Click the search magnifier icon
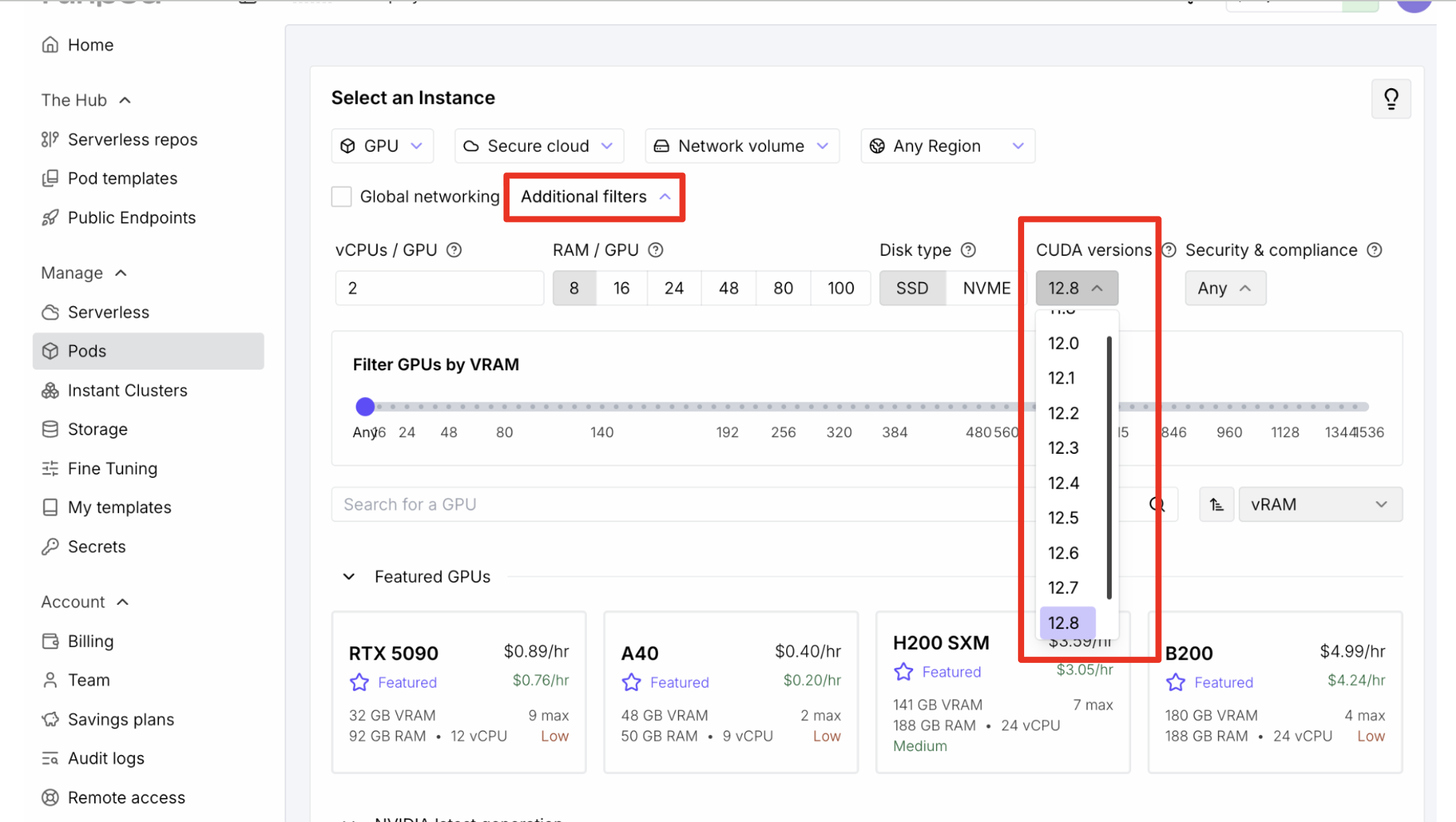The image size is (1456, 822). [x=1157, y=505]
